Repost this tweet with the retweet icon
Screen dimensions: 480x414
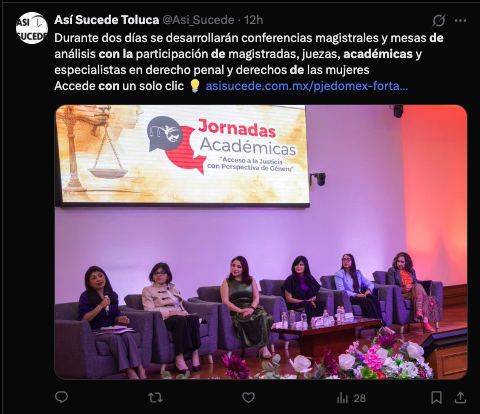point(155,397)
